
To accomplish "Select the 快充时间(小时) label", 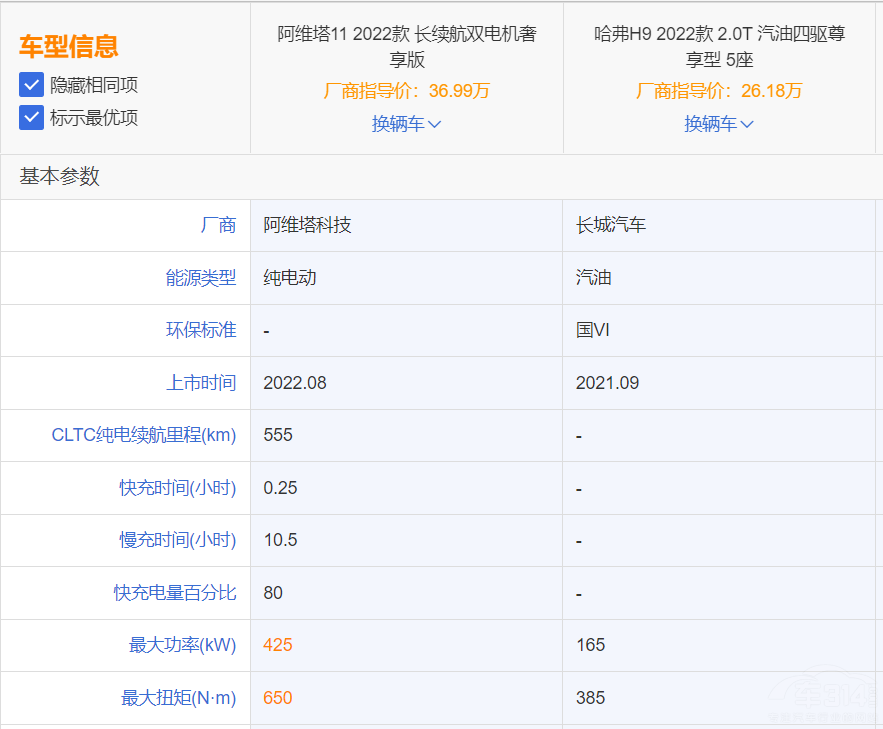I will point(178,488).
